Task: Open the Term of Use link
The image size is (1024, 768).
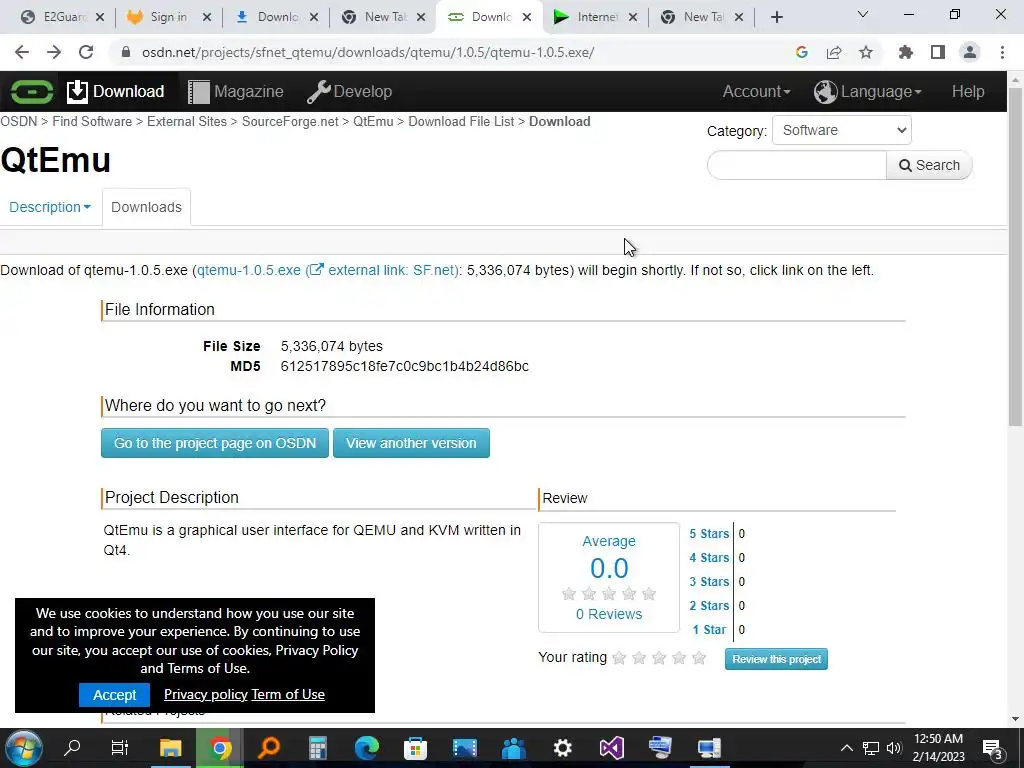Action: (288, 694)
